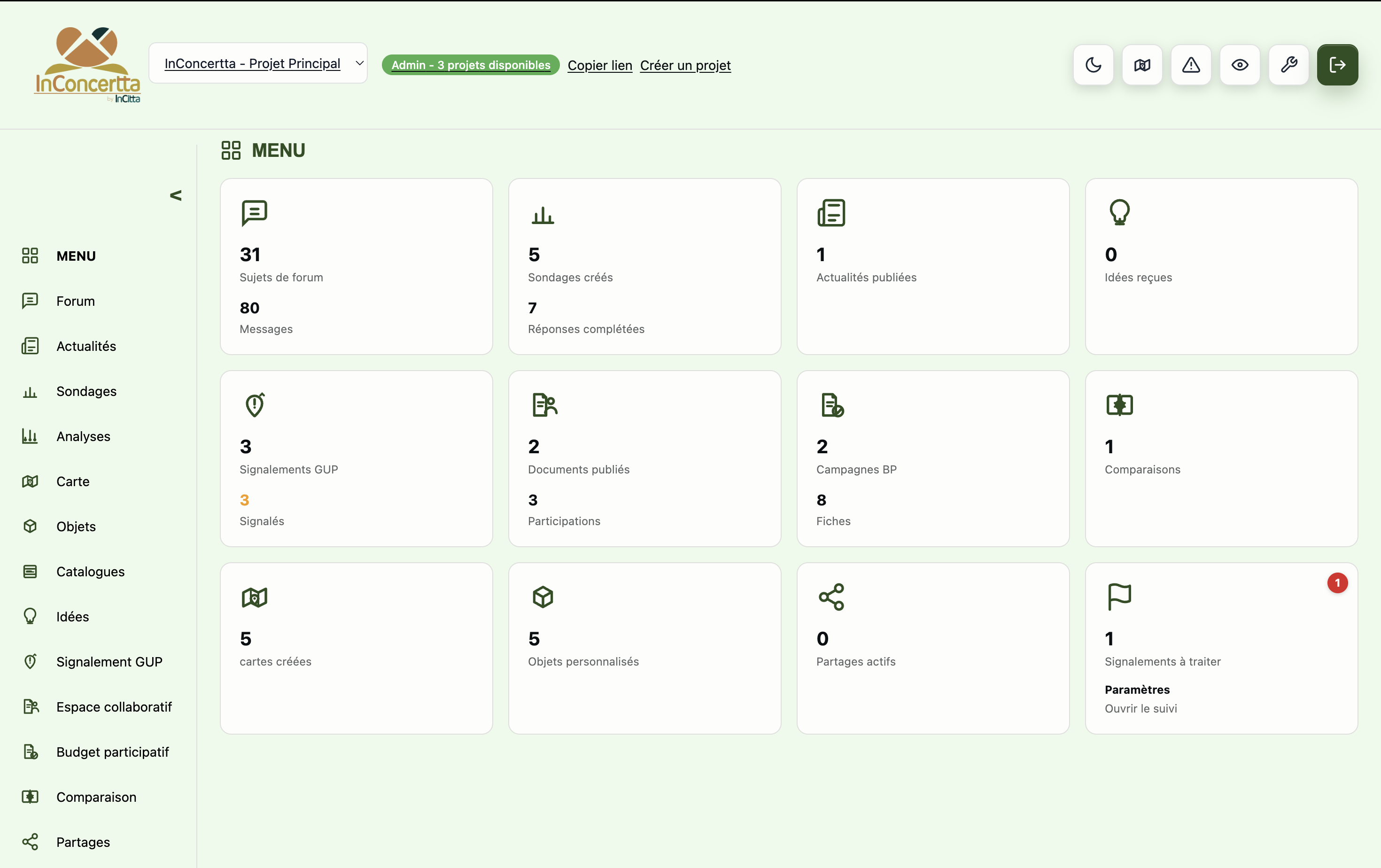Click the Catalogues list icon in sidebar
Screen dimensions: 1381x868
click(x=30, y=572)
